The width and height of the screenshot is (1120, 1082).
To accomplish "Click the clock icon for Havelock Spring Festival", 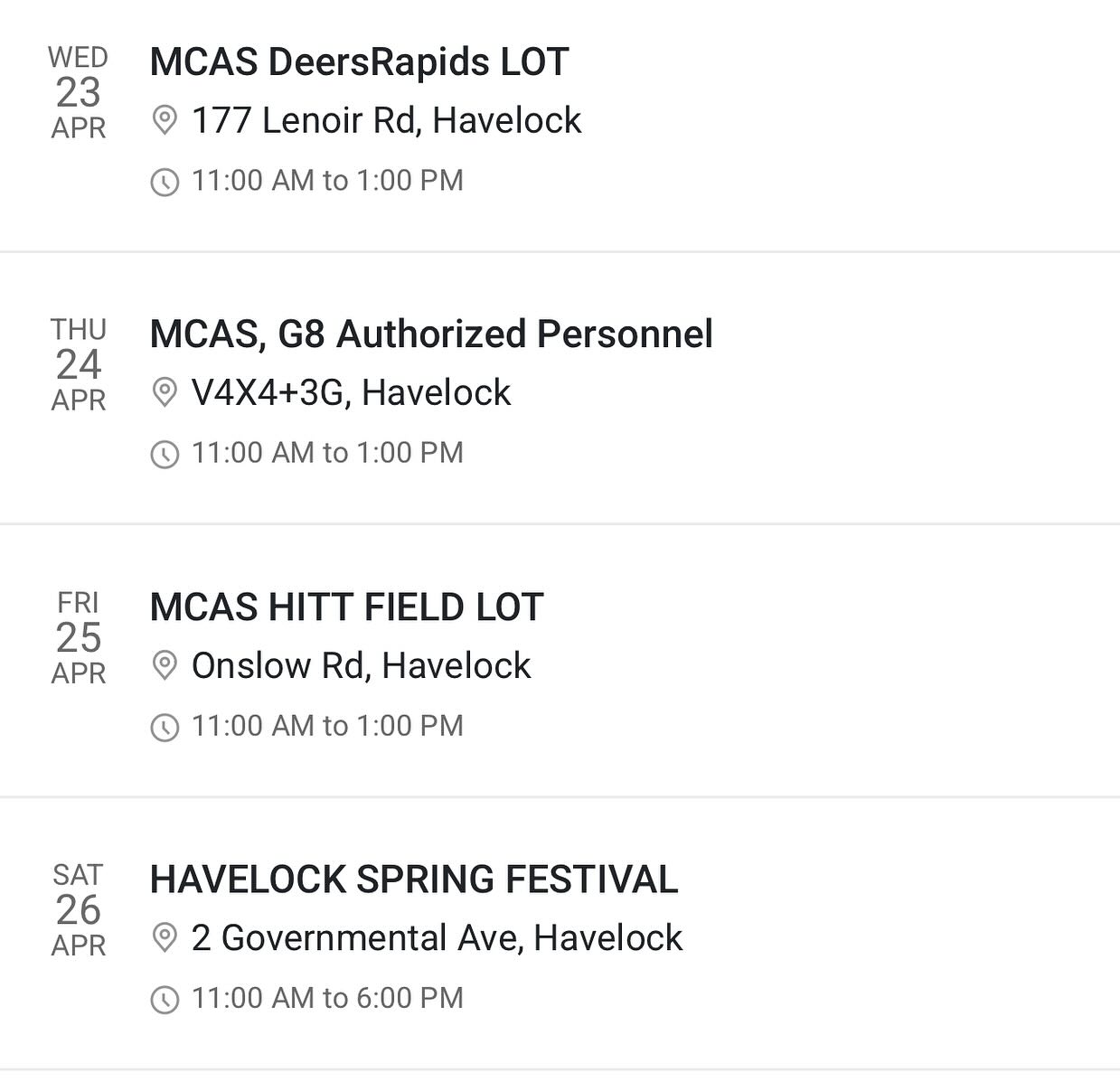I will click(x=164, y=999).
